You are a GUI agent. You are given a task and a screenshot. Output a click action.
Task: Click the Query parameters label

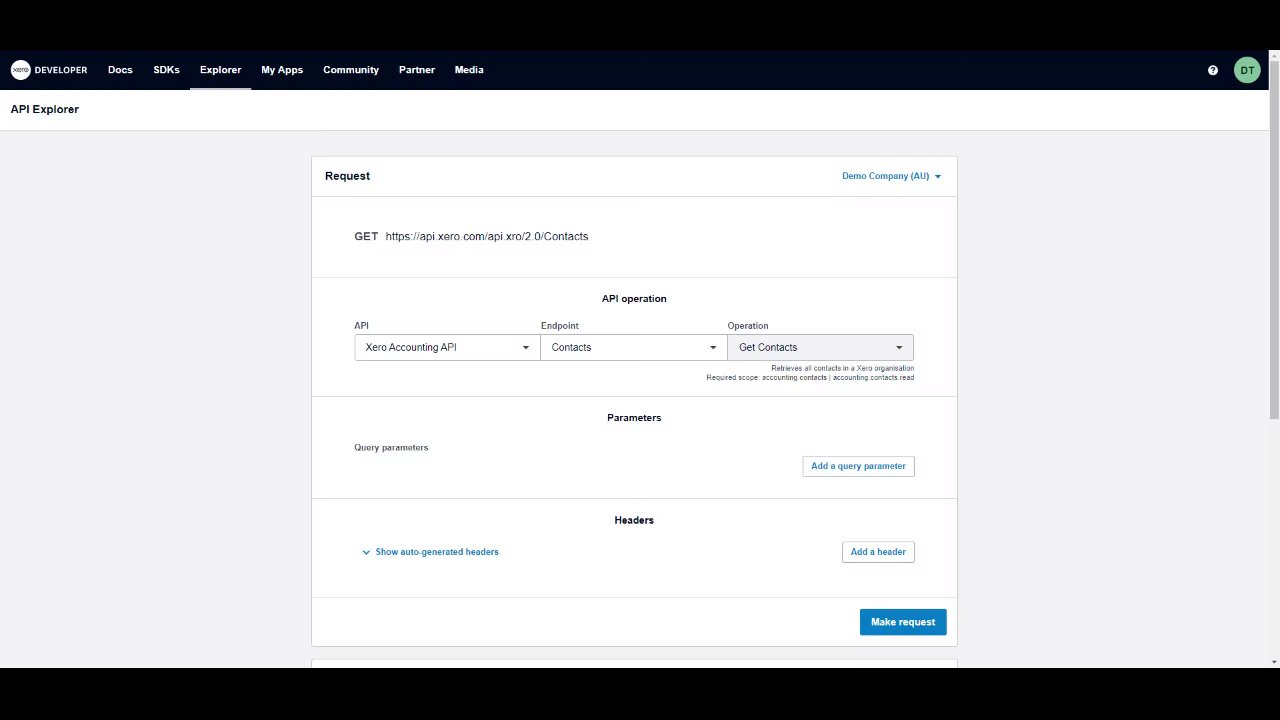(x=391, y=447)
